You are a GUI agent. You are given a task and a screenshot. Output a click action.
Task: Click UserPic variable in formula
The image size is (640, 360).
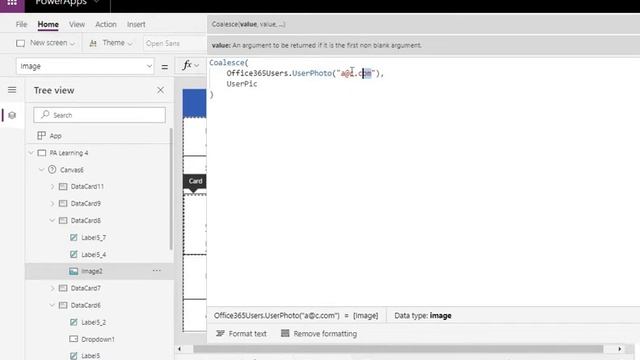click(242, 84)
